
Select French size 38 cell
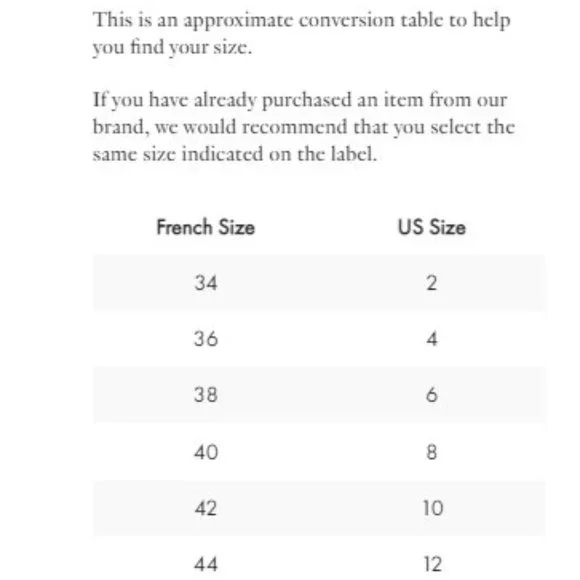206,395
